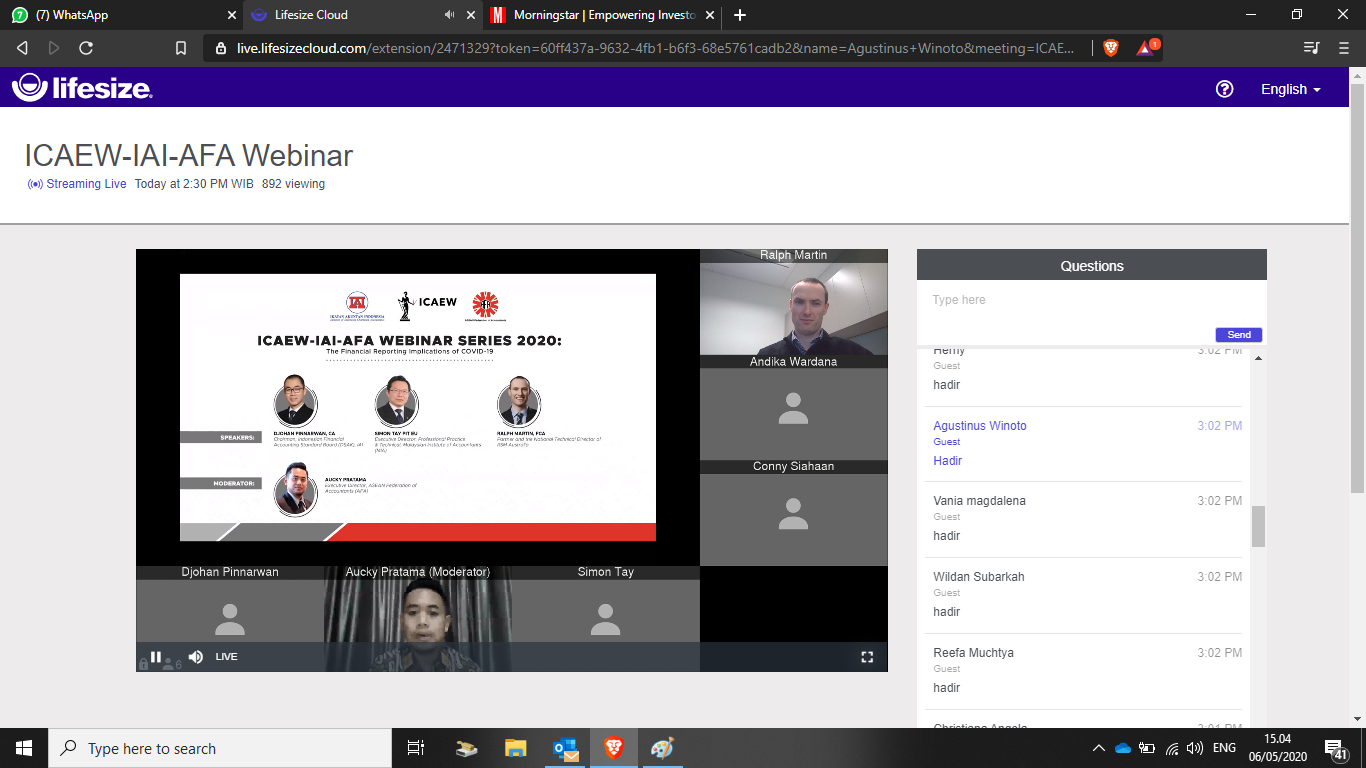The height and width of the screenshot is (768, 1366).
Task: Click the Lifesize logo
Action: pos(82,88)
